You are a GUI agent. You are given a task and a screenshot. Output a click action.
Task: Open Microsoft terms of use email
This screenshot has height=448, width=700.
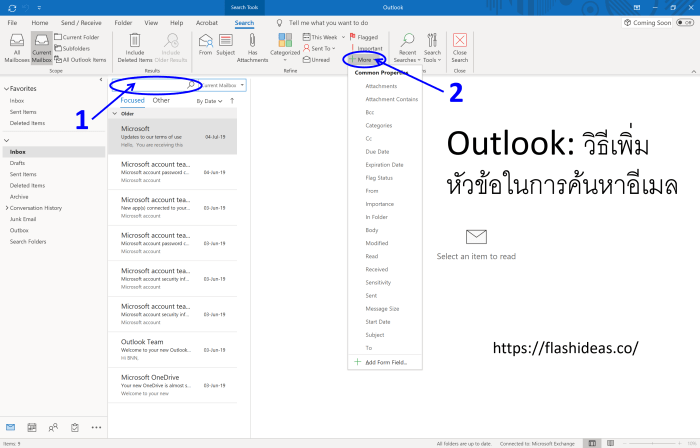(172, 137)
